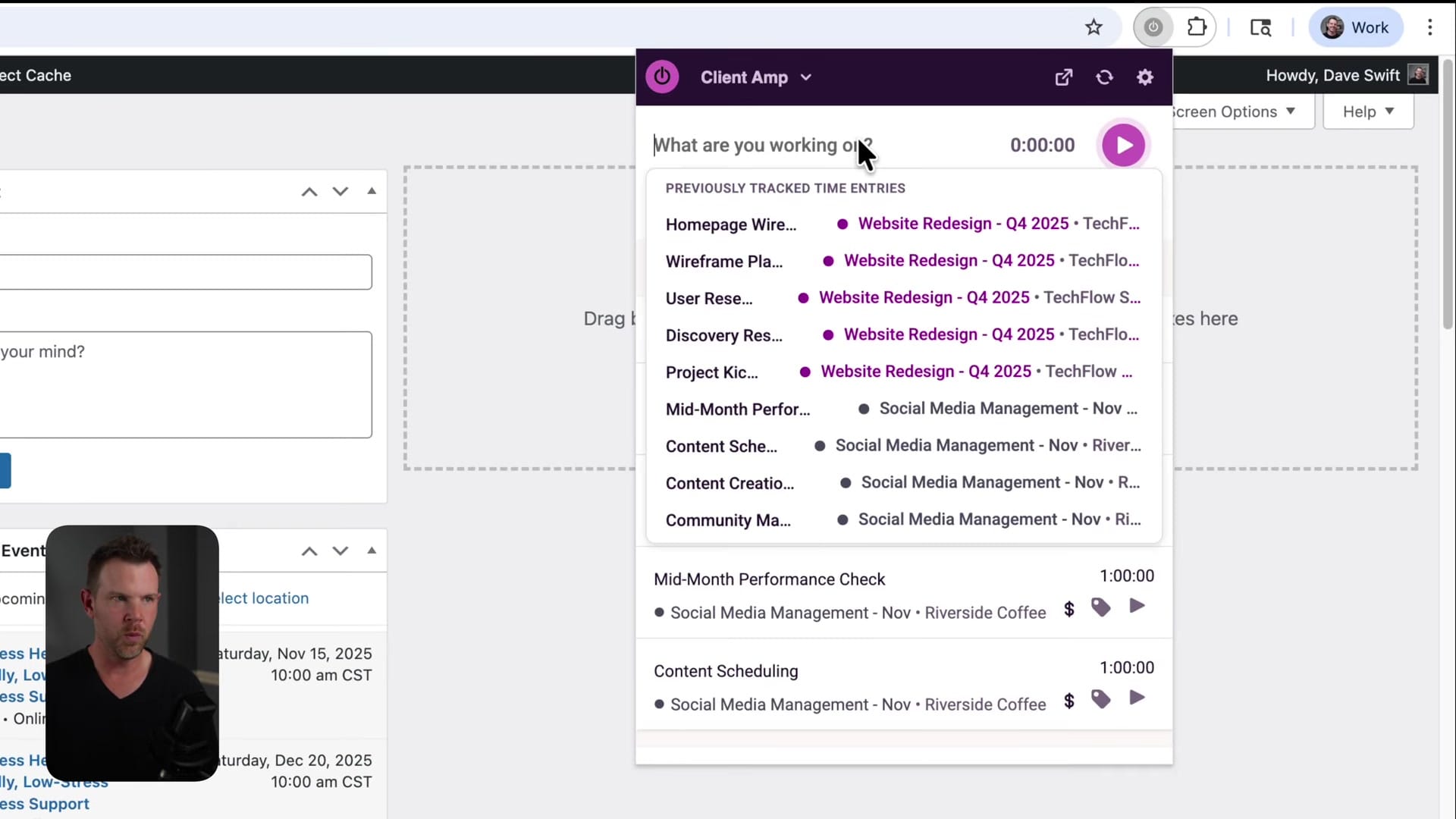Image resolution: width=1456 pixels, height=819 pixels.
Task: Collapse the top dashboard widget panel
Action: 372,191
